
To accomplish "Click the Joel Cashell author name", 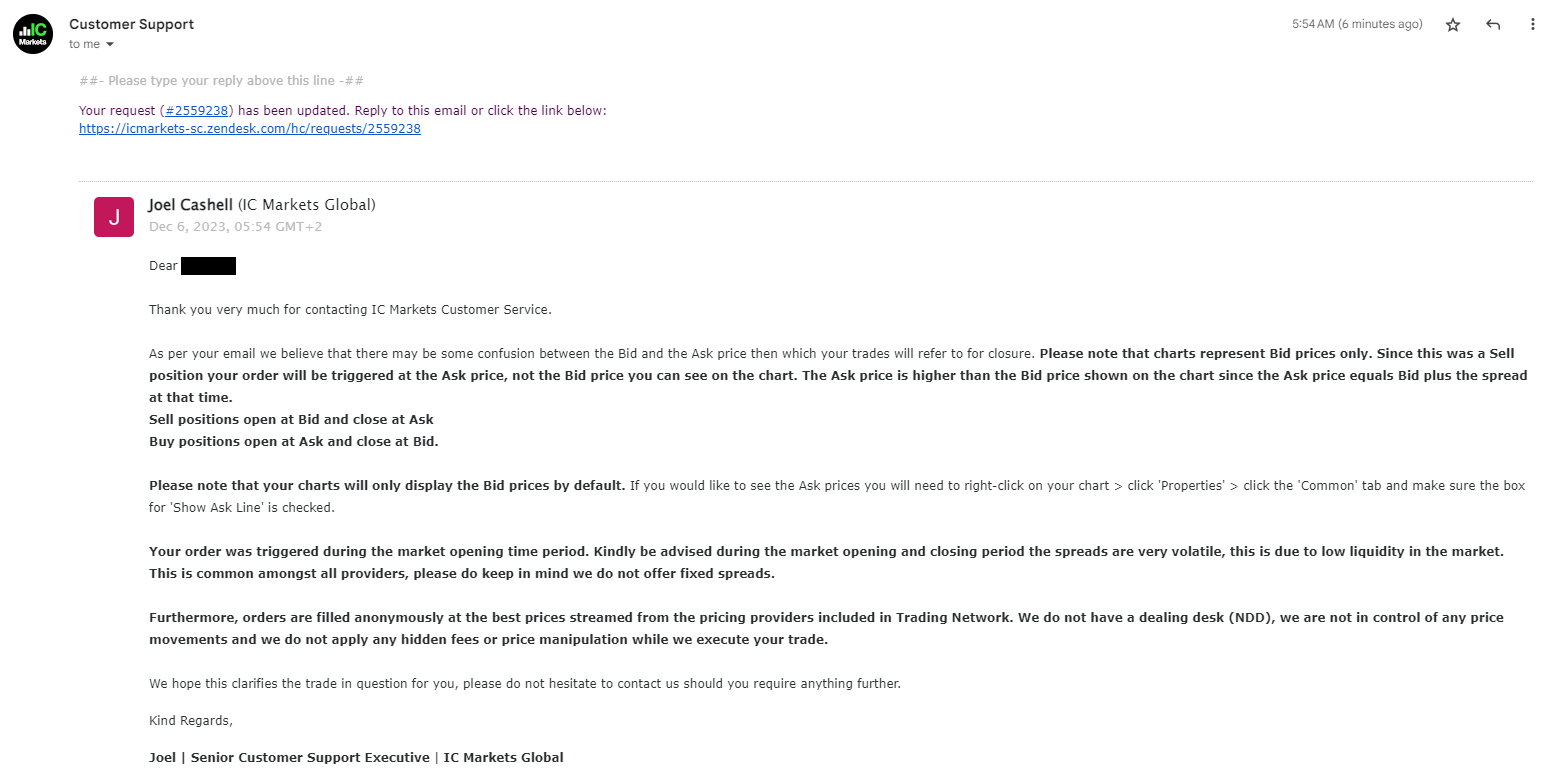I will [190, 205].
